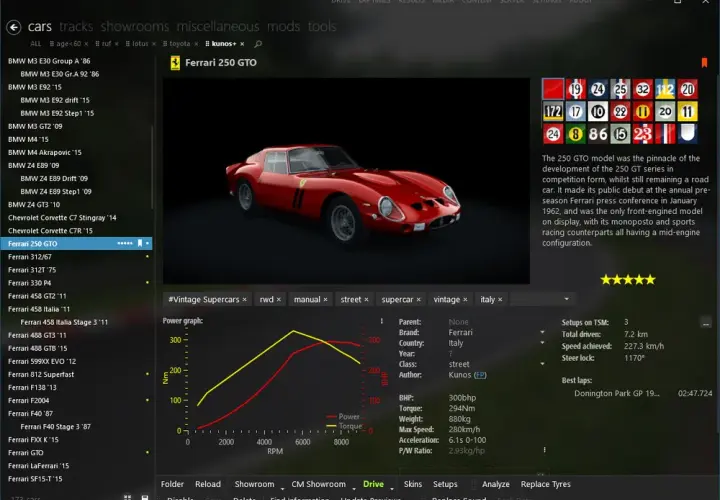Click Replace Tyres
Image resolution: width=720 pixels, height=500 pixels.
[x=546, y=484]
